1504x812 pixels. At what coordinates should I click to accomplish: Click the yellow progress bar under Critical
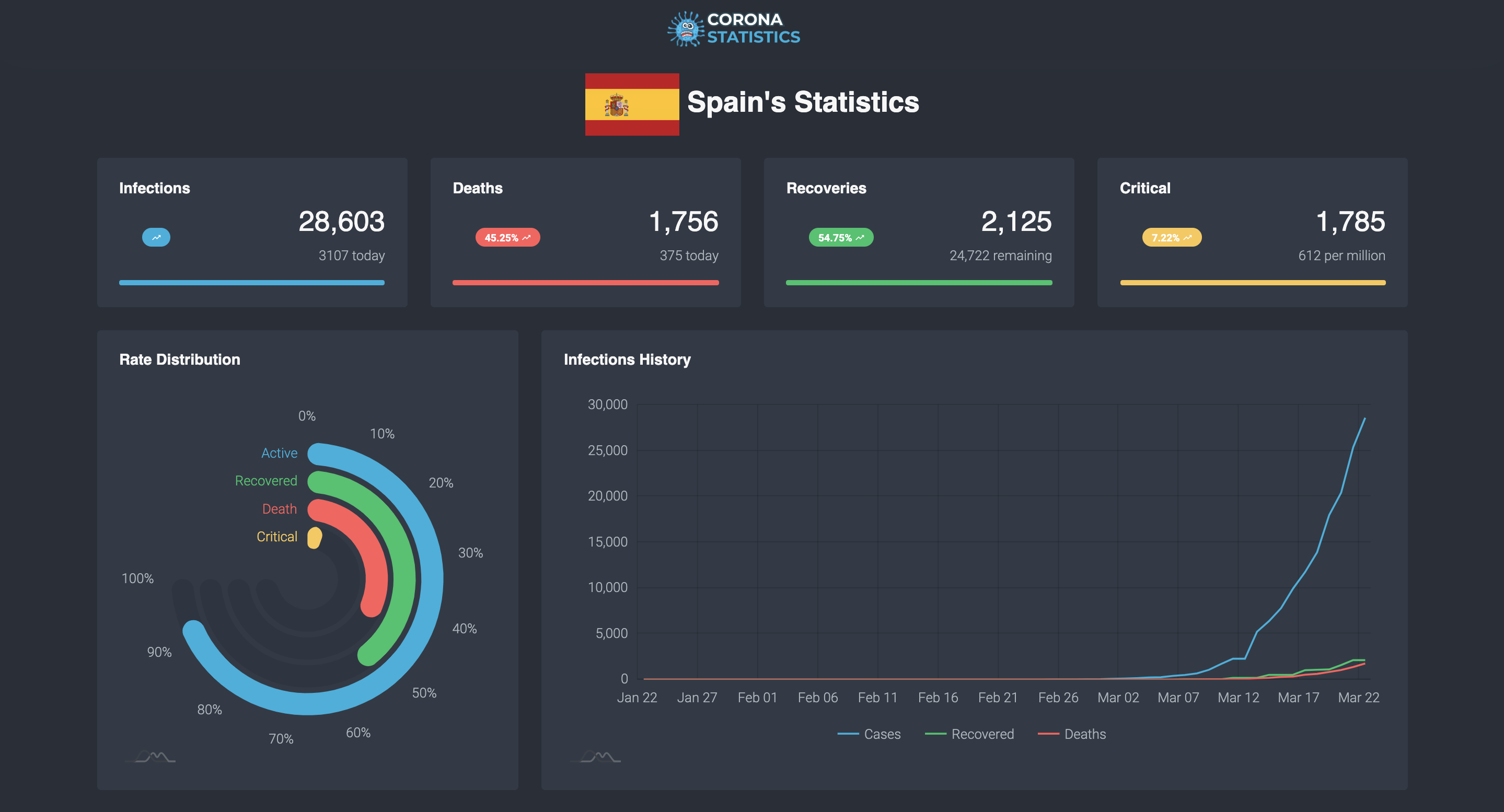point(1252,283)
